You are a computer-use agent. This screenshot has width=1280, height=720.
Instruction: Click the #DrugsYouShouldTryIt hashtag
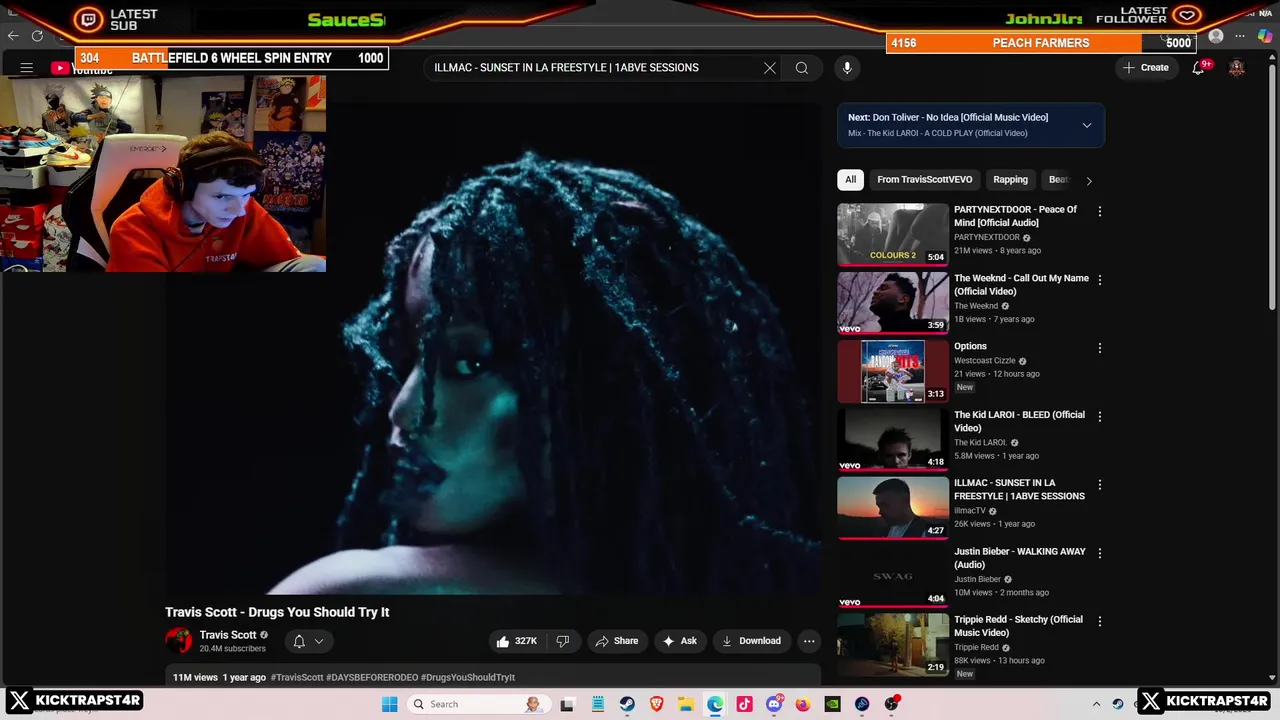tap(468, 677)
